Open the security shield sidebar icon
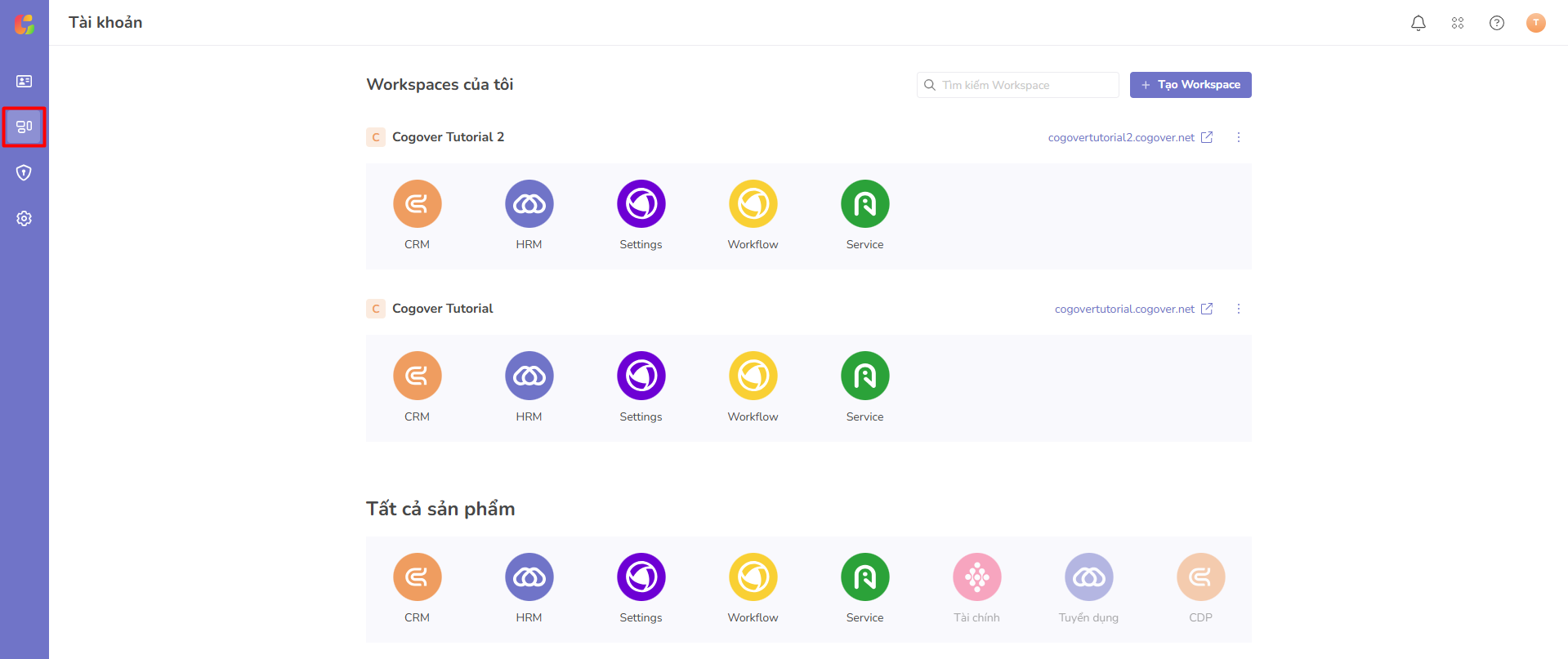 (x=25, y=172)
